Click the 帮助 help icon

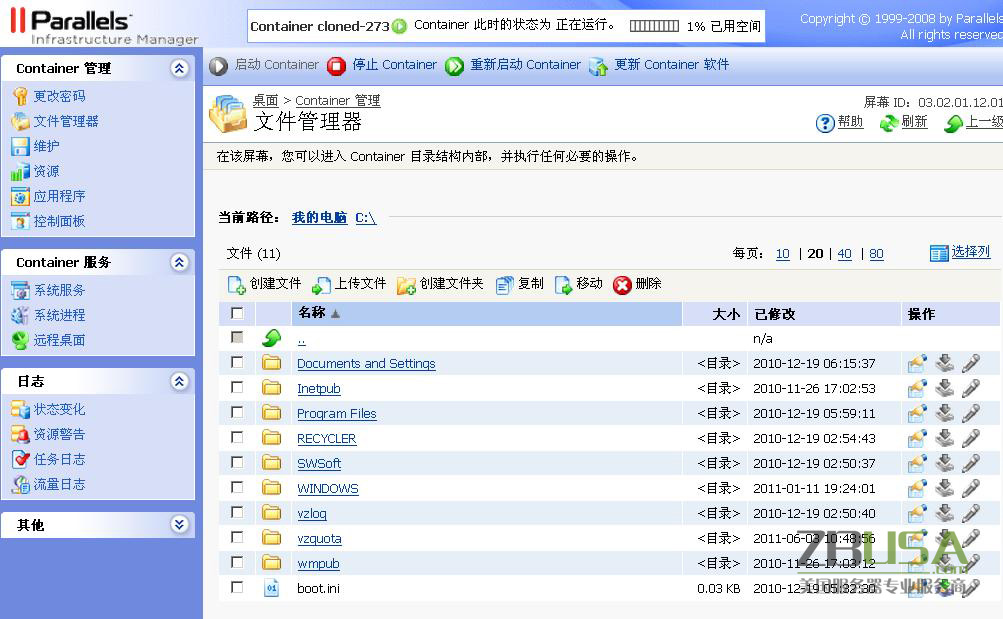pos(825,123)
